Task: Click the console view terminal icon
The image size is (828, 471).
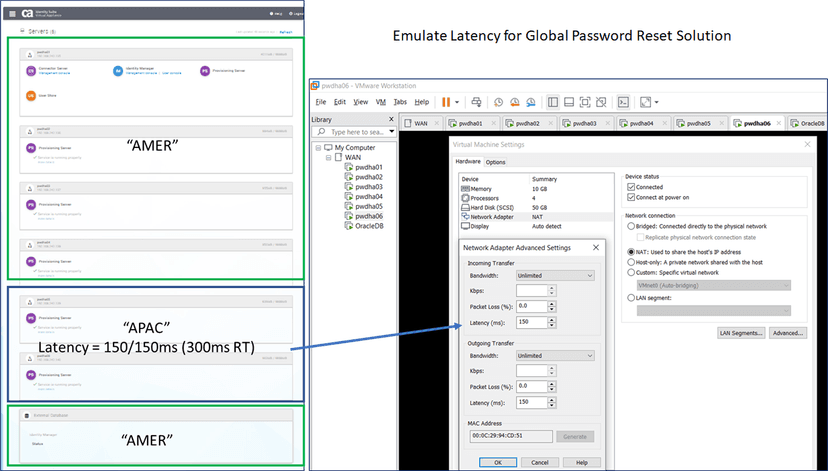Action: pyautogui.click(x=622, y=102)
